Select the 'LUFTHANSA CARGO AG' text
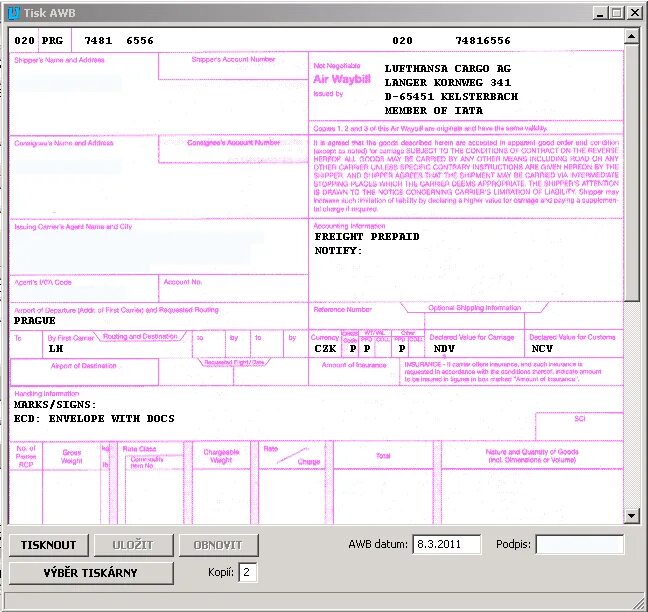648x612 pixels. coord(448,69)
